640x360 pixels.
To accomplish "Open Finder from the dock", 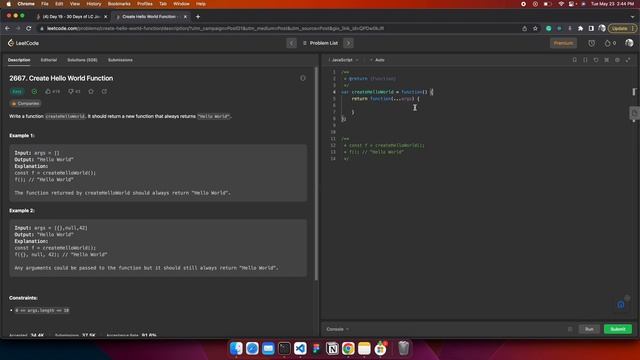I will point(236,348).
